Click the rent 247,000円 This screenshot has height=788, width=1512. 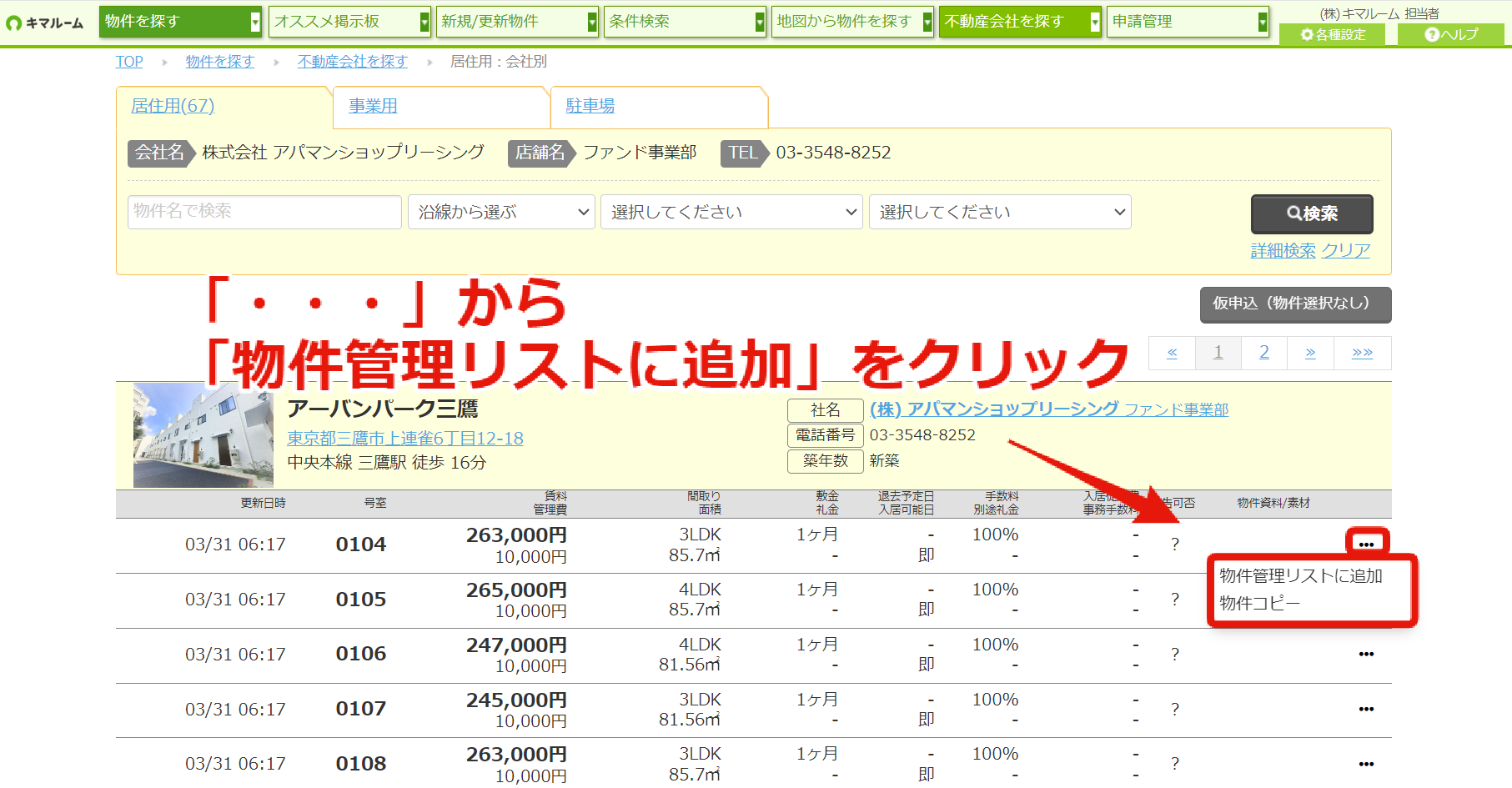coord(516,645)
